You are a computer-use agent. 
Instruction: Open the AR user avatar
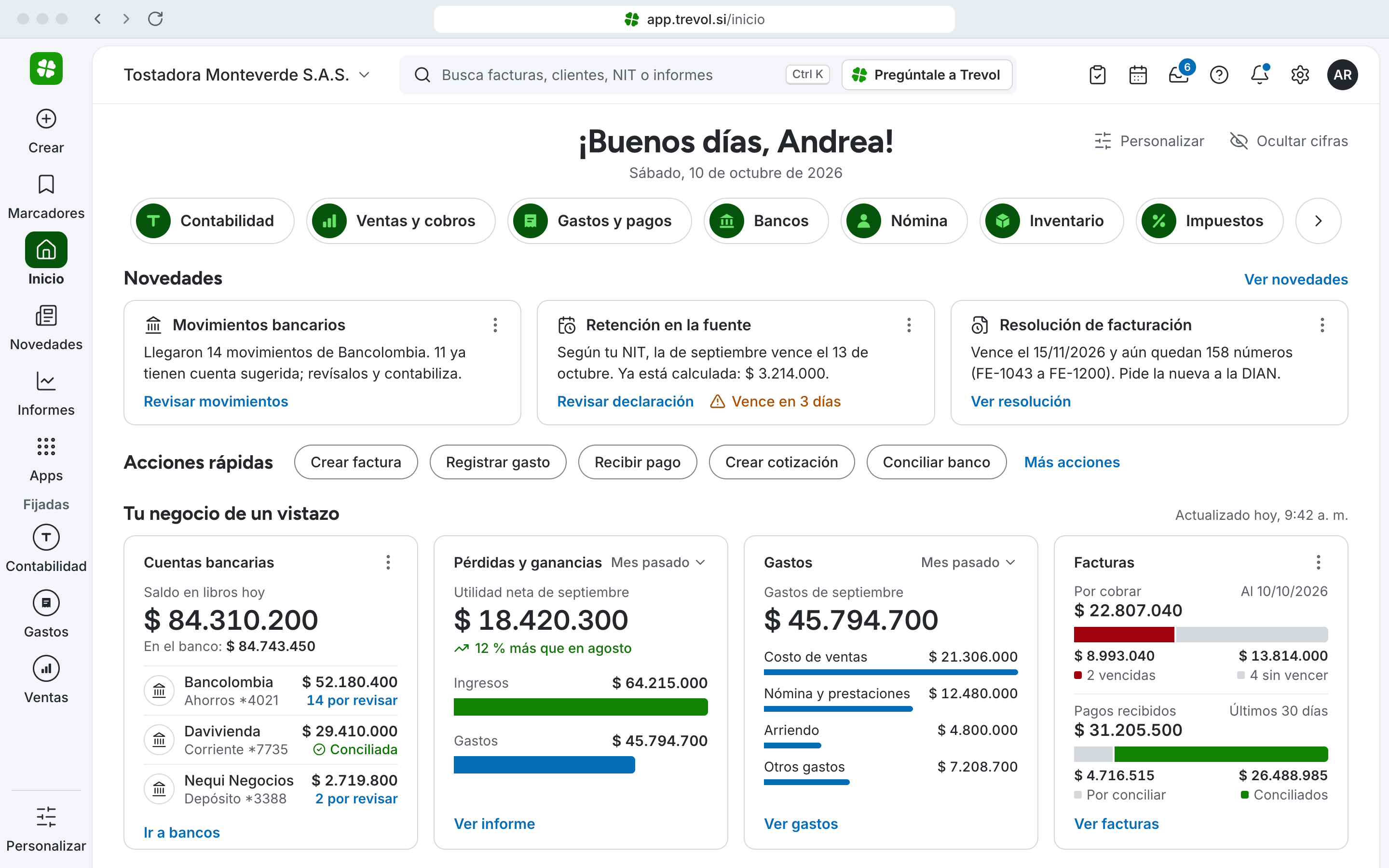[1342, 75]
